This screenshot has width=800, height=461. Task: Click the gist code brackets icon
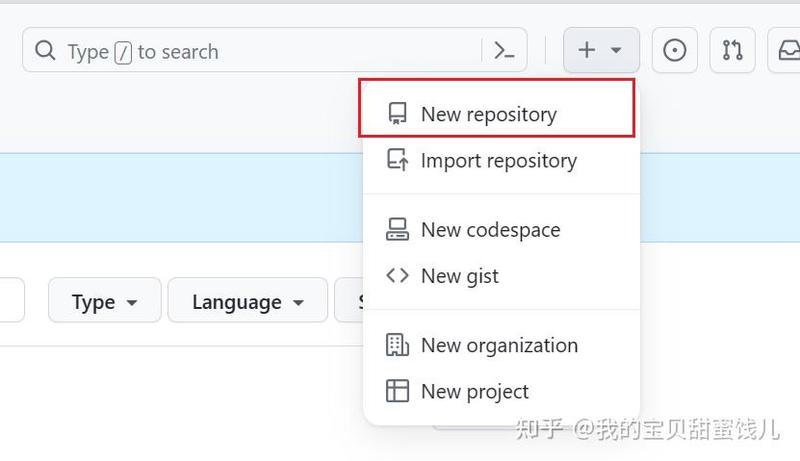click(397, 275)
